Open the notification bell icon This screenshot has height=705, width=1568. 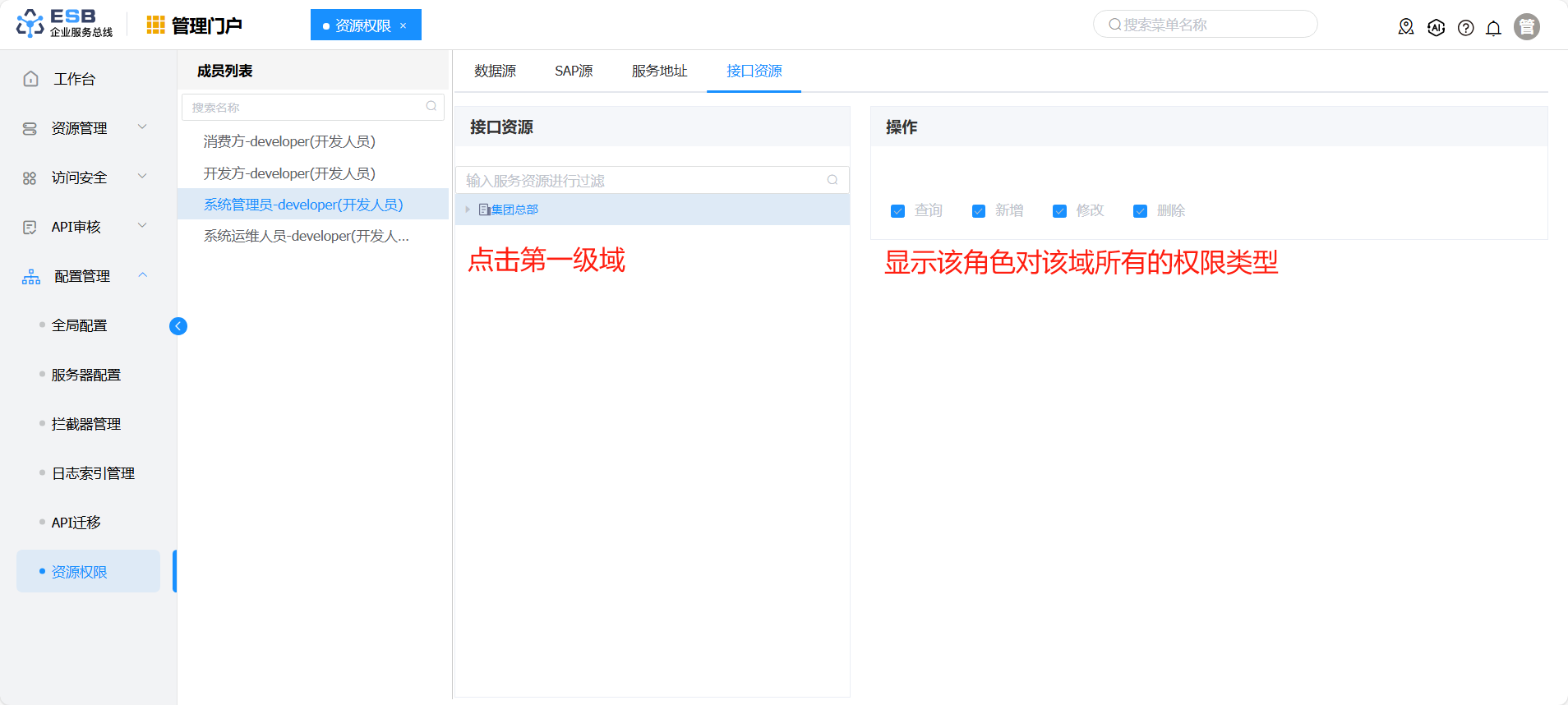pyautogui.click(x=1493, y=28)
